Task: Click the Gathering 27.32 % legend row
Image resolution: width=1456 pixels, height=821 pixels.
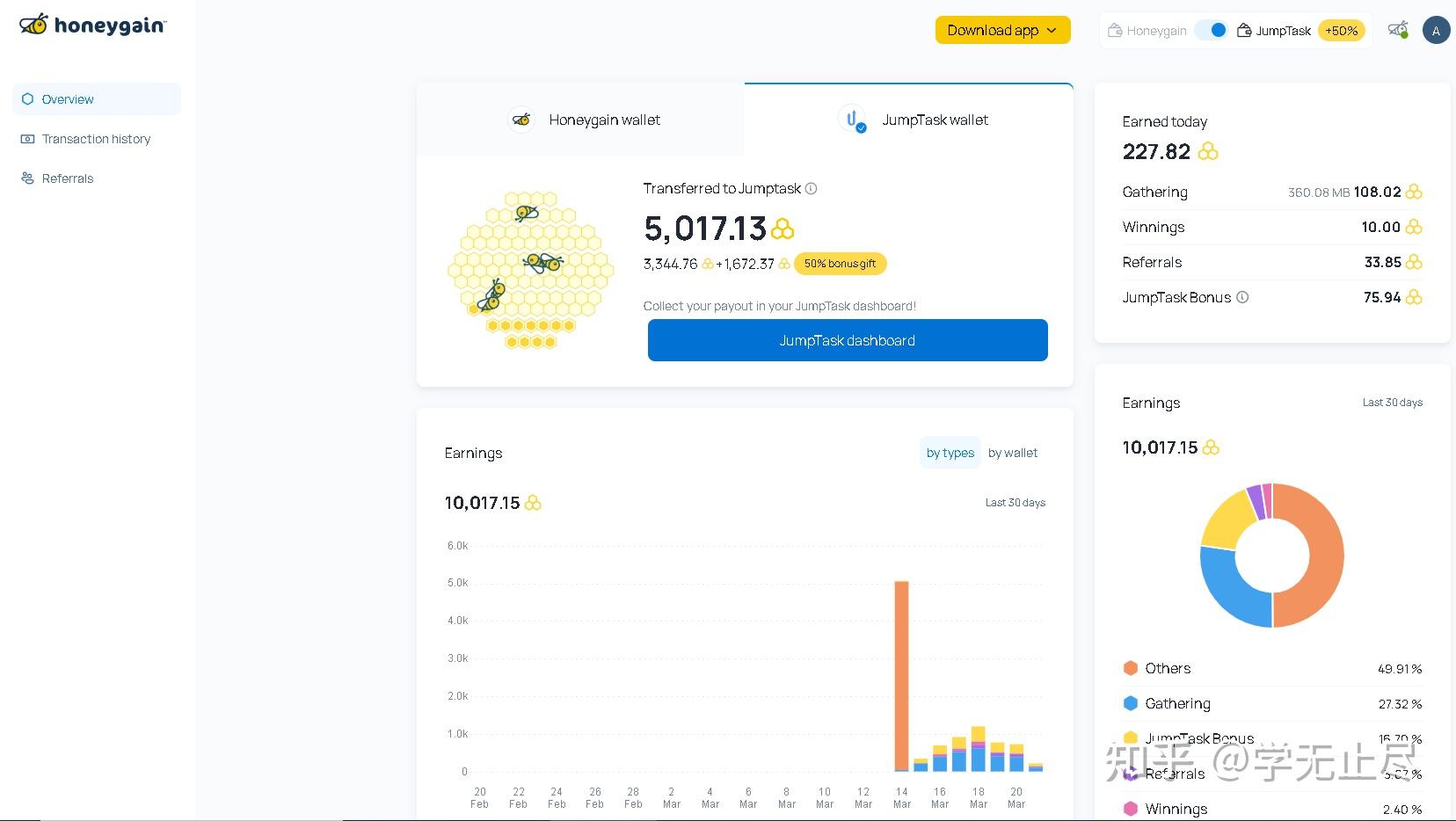Action: pos(1272,703)
